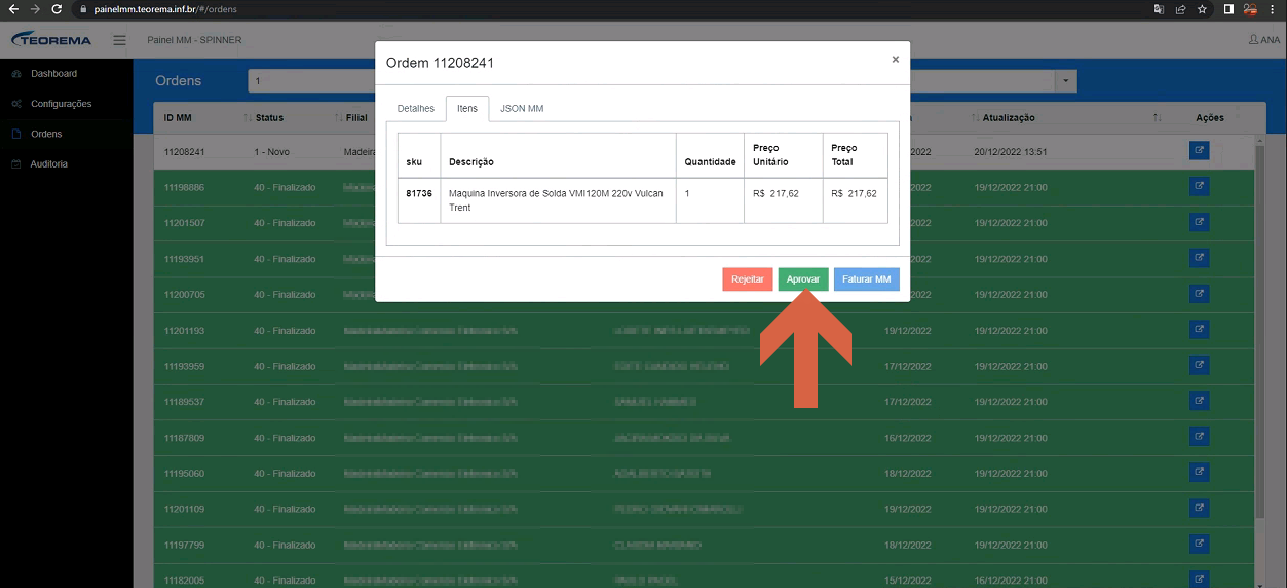Screen dimensions: 1287x588
Task: Share this page from address bar
Action: pos(1181,9)
